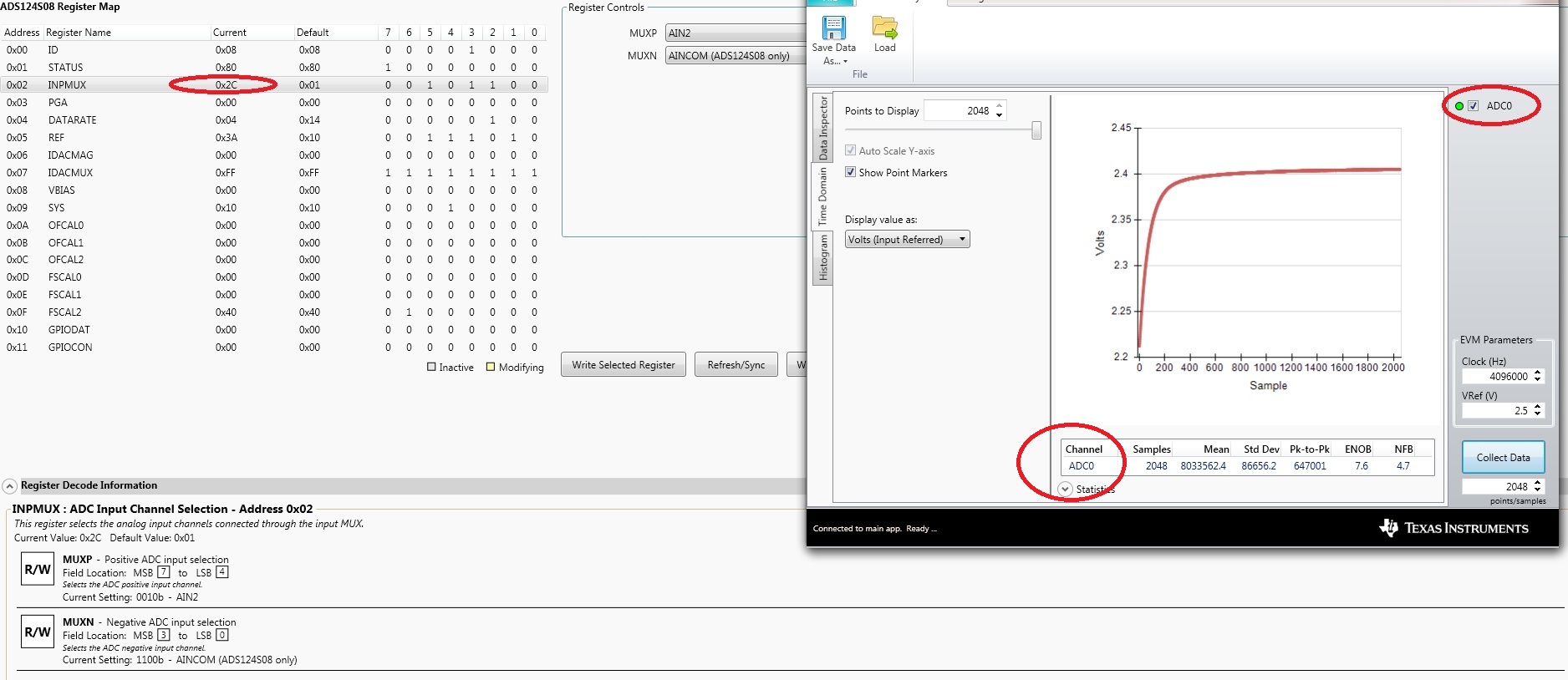1568x680 pixels.
Task: Toggle Show Point Markers checkbox
Action: [851, 172]
